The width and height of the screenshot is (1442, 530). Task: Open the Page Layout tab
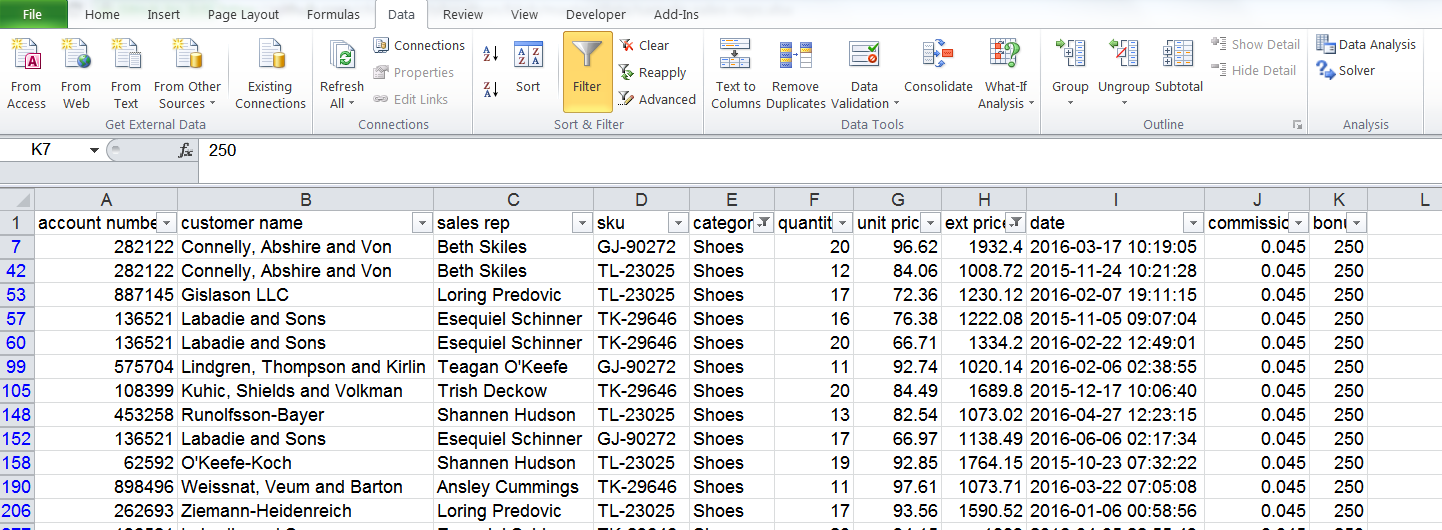point(243,15)
